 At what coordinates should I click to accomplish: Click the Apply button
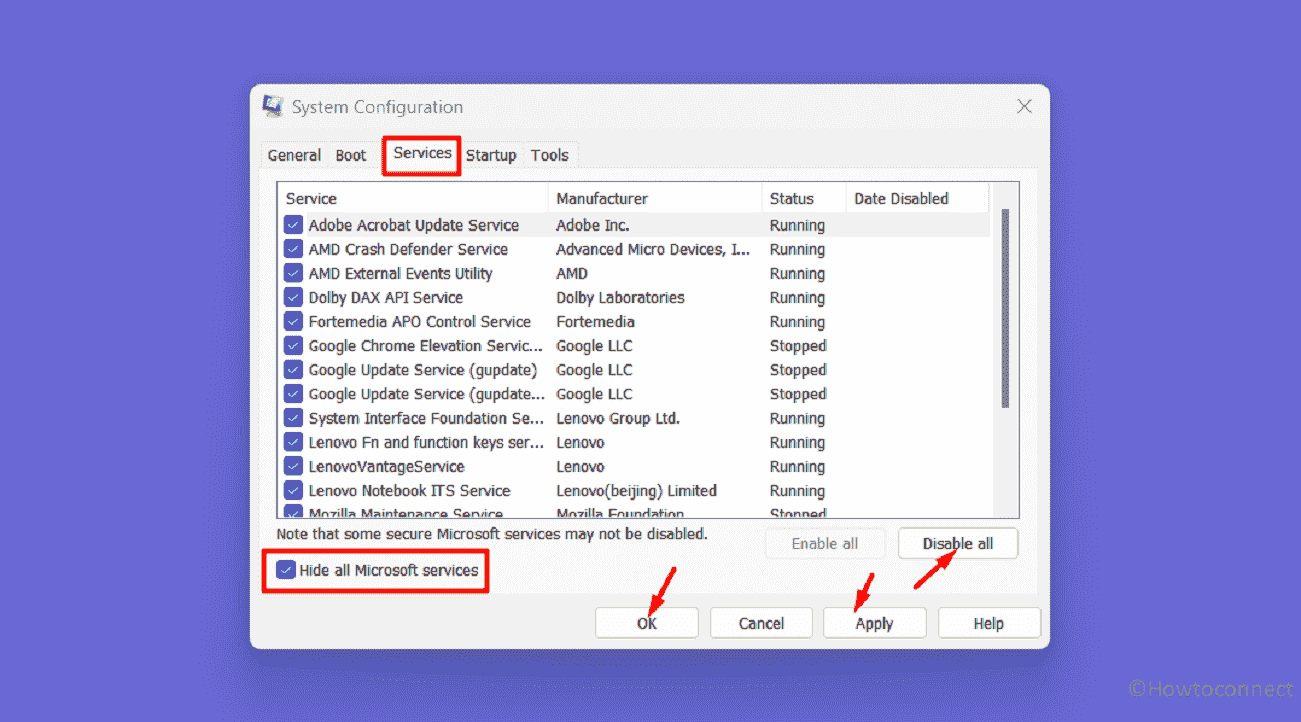click(x=874, y=623)
